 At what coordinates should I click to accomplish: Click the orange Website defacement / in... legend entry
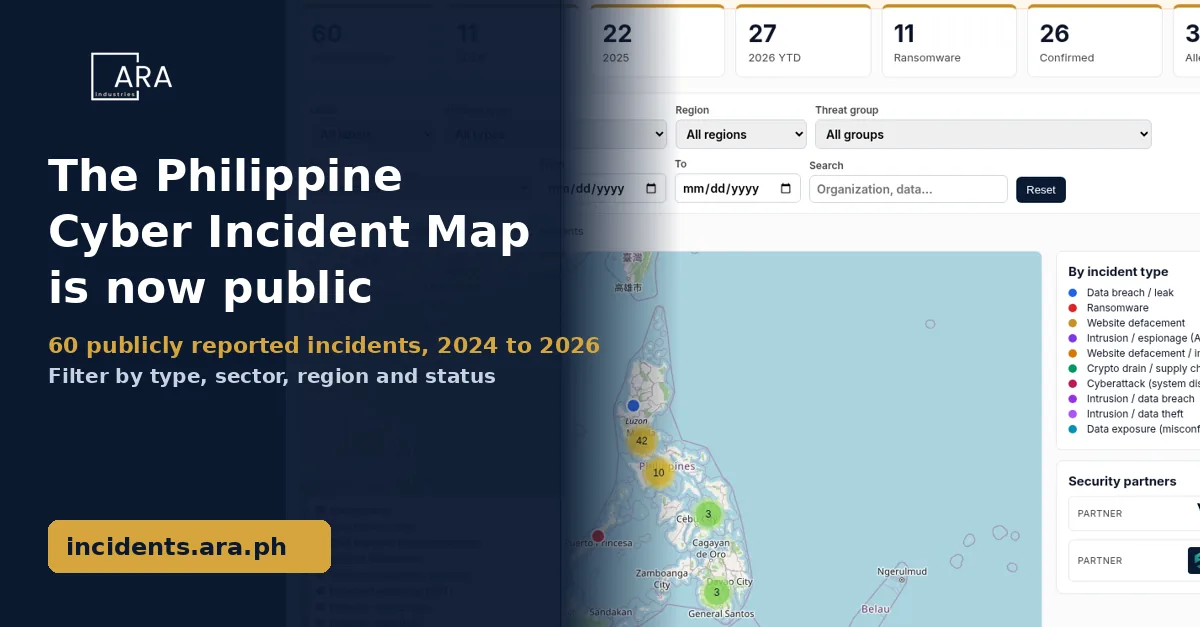point(1134,353)
